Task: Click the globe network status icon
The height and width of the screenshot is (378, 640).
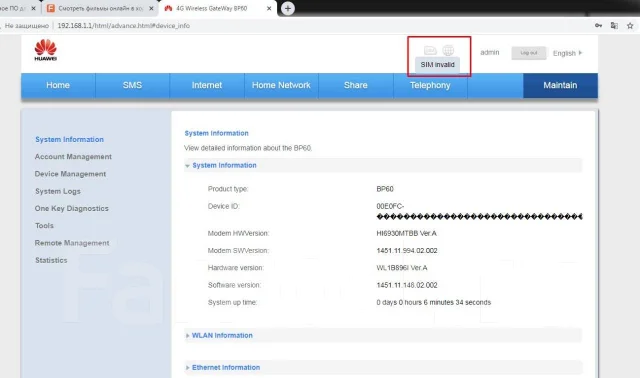Action: pyautogui.click(x=448, y=50)
